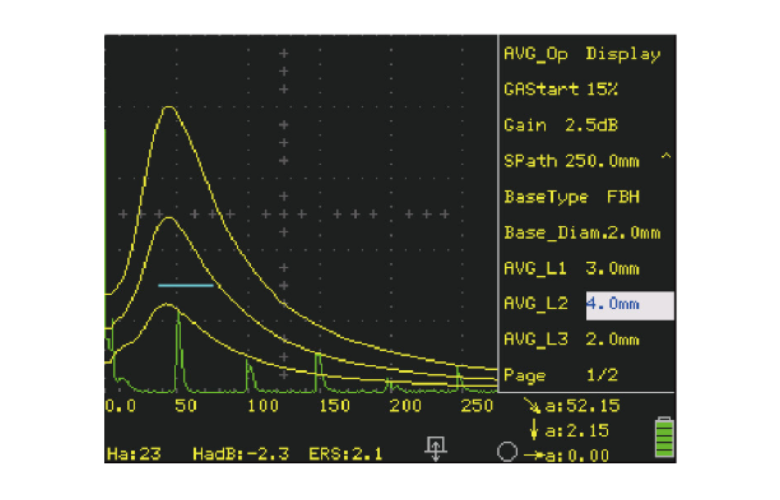Click the a:0.00 horizontal distance reading
This screenshot has width=780, height=500.
577,455
